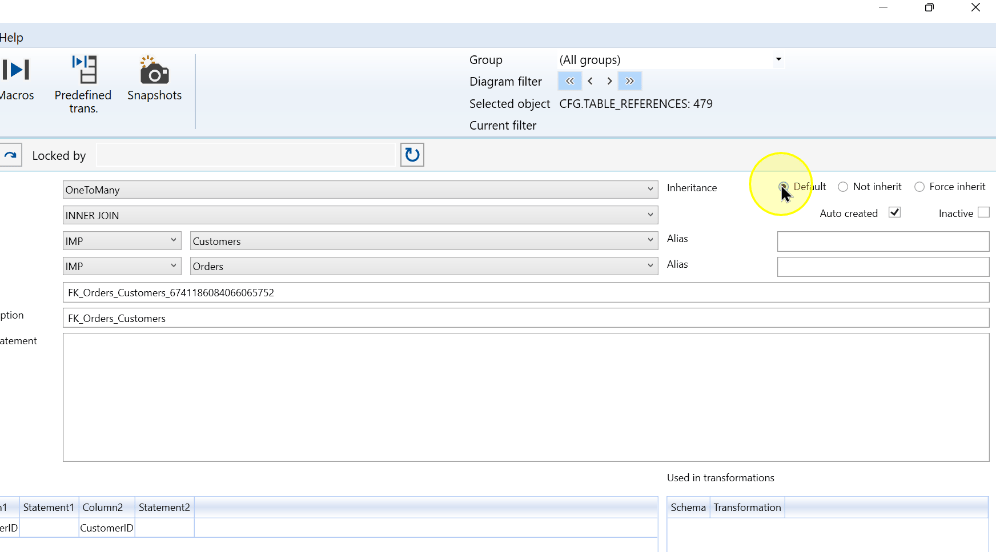996x552 pixels.
Task: Click the Statement2 column header
Action: (x=164, y=508)
